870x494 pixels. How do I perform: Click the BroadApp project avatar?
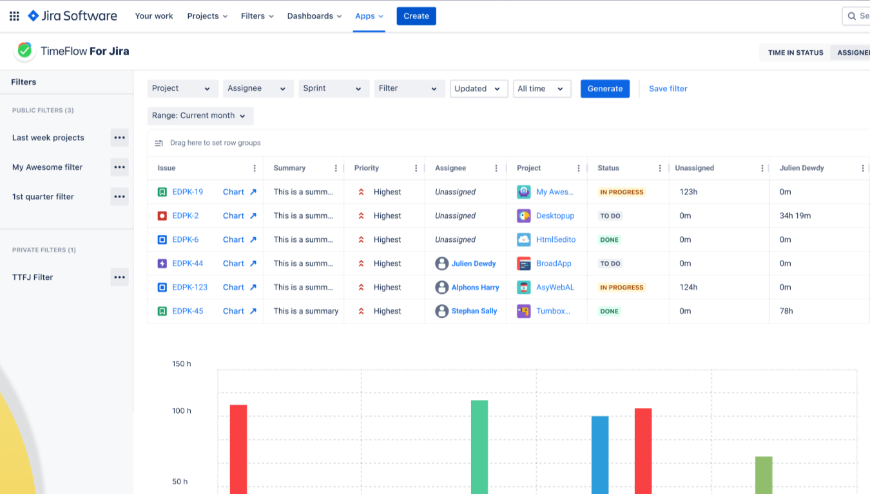click(524, 264)
